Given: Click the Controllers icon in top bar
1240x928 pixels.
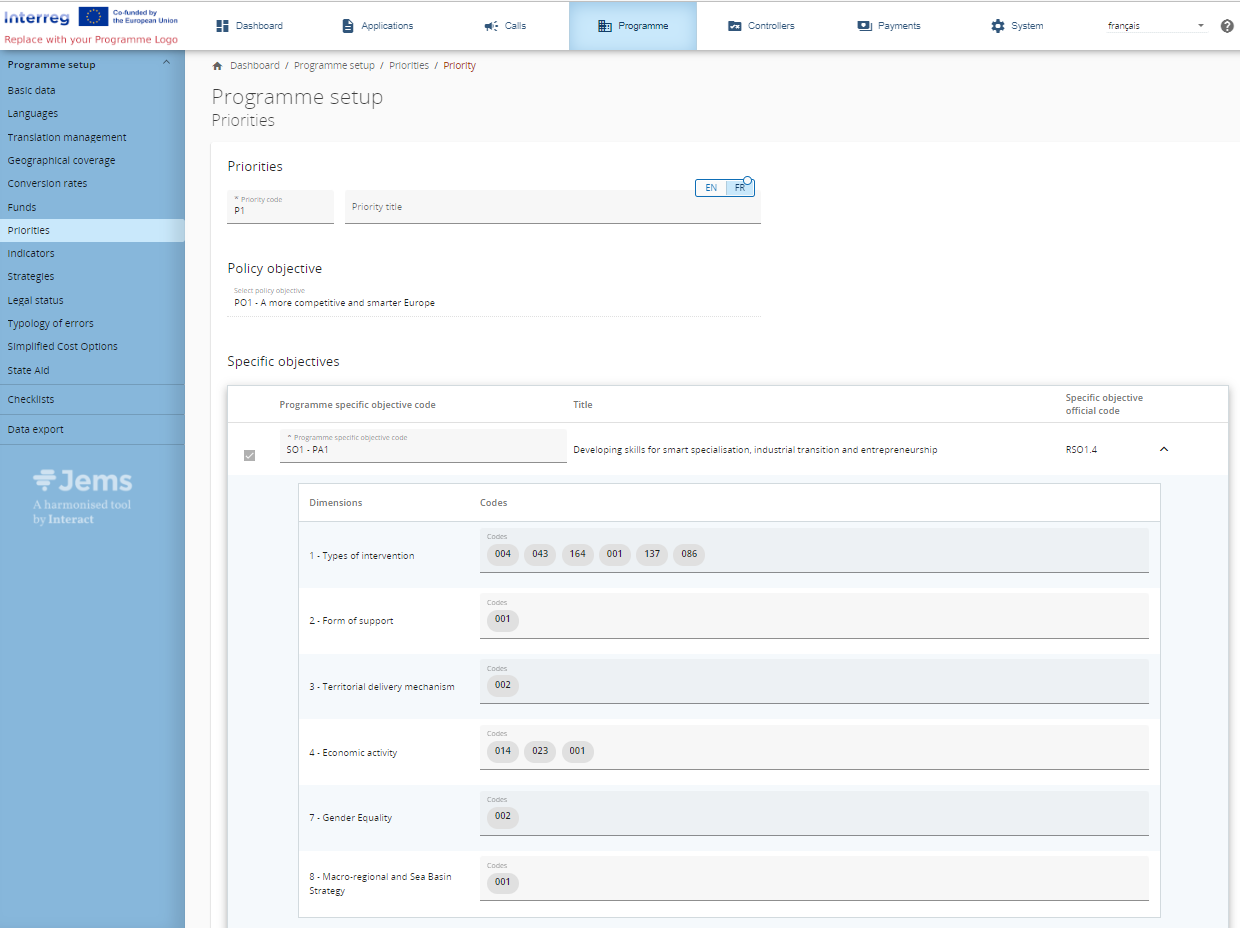Looking at the screenshot, I should [x=735, y=26].
